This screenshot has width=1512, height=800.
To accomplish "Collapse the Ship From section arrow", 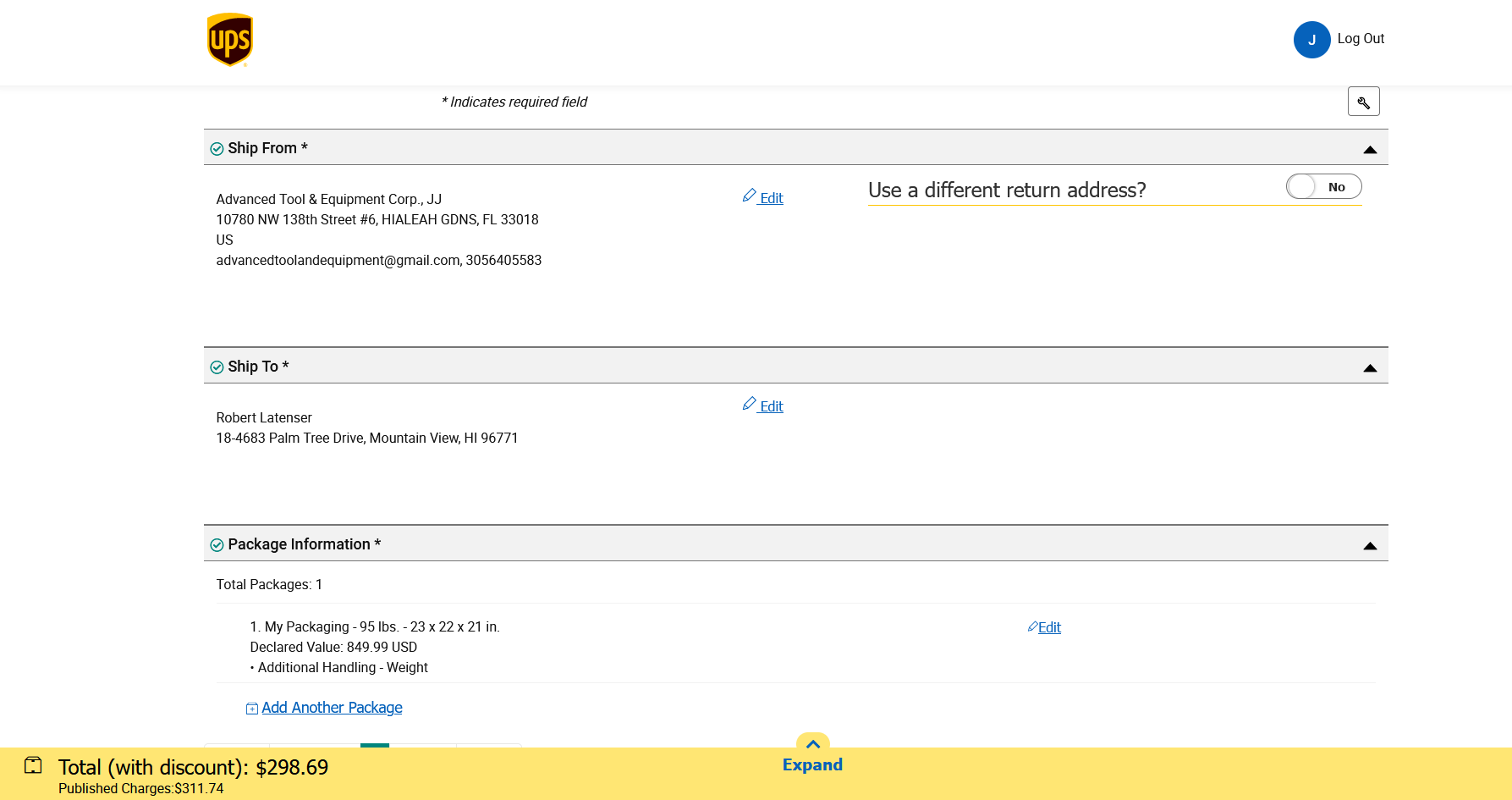I will pos(1370,150).
